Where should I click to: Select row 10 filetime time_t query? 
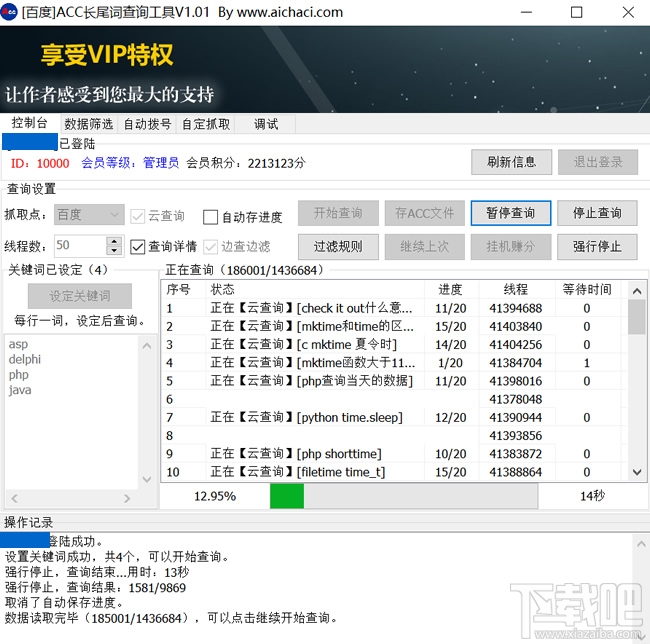(x=392, y=472)
